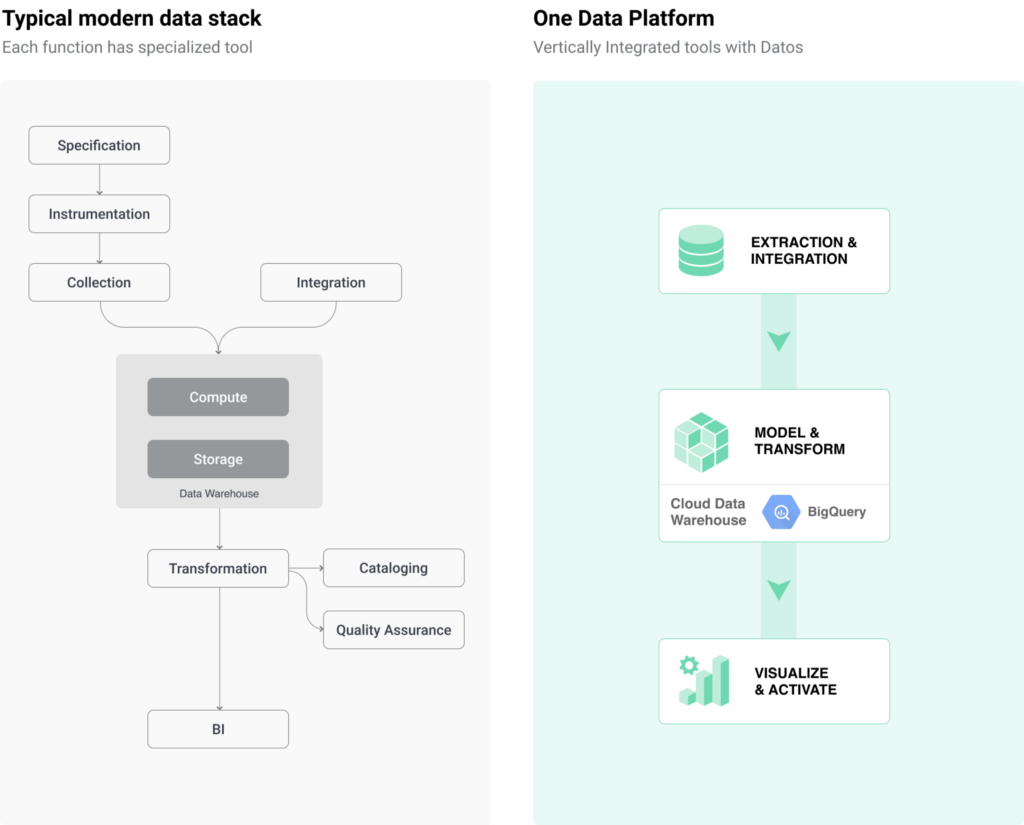Click the Integration box

(x=331, y=282)
